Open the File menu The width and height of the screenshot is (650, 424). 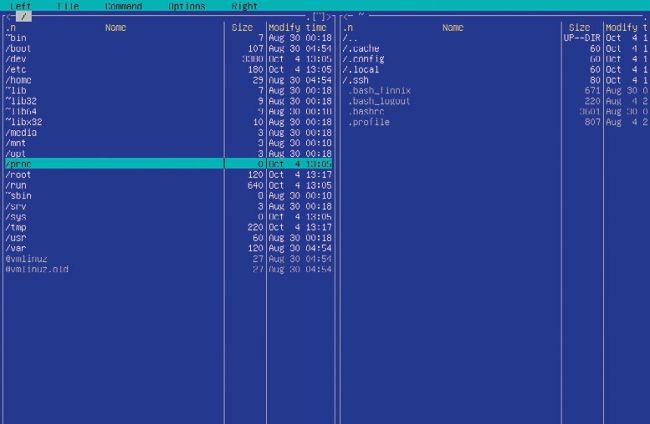coord(68,6)
